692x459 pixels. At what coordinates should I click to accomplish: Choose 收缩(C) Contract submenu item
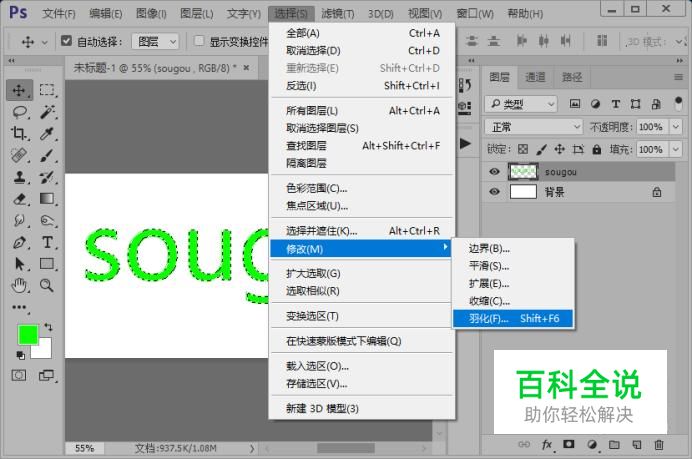tap(513, 301)
